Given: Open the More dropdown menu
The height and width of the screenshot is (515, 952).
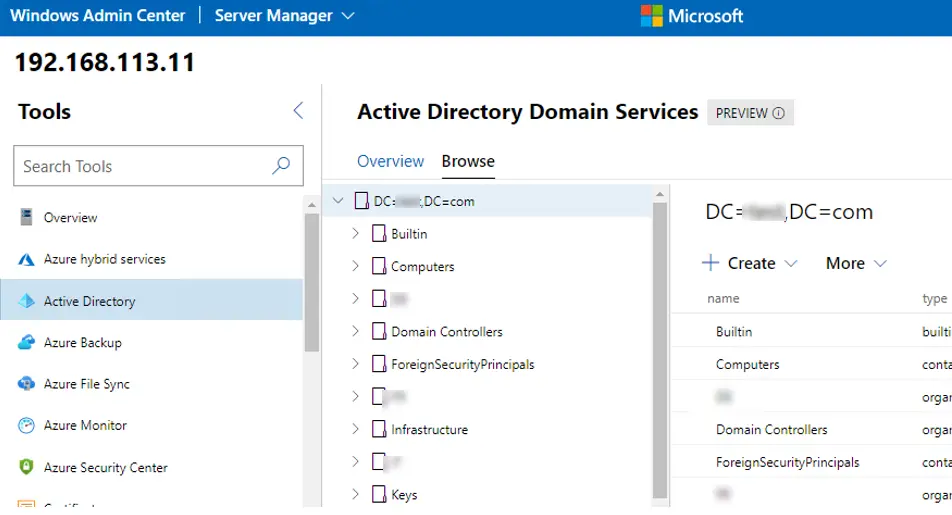Looking at the screenshot, I should pos(856,263).
